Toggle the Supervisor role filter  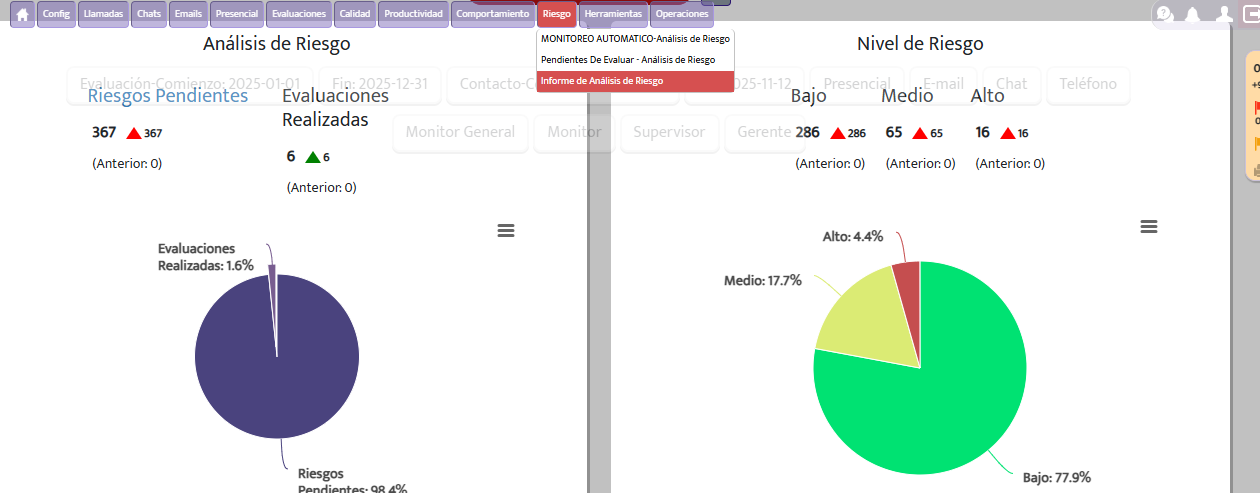[669, 132]
